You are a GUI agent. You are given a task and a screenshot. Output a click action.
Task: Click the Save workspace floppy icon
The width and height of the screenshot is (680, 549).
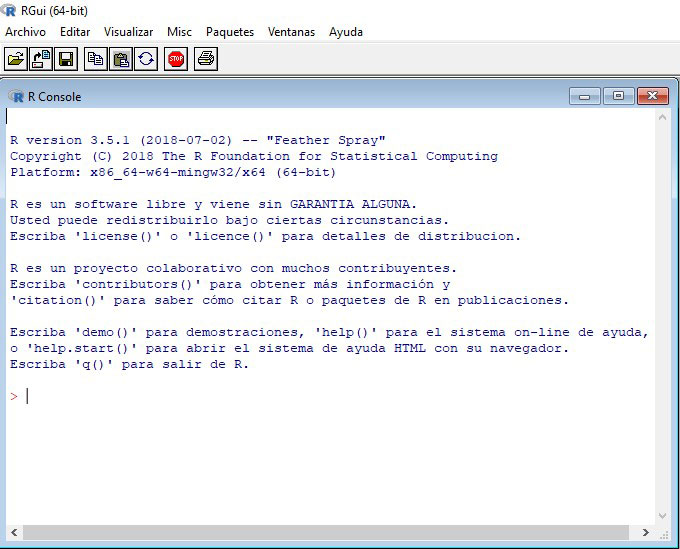[x=66, y=59]
